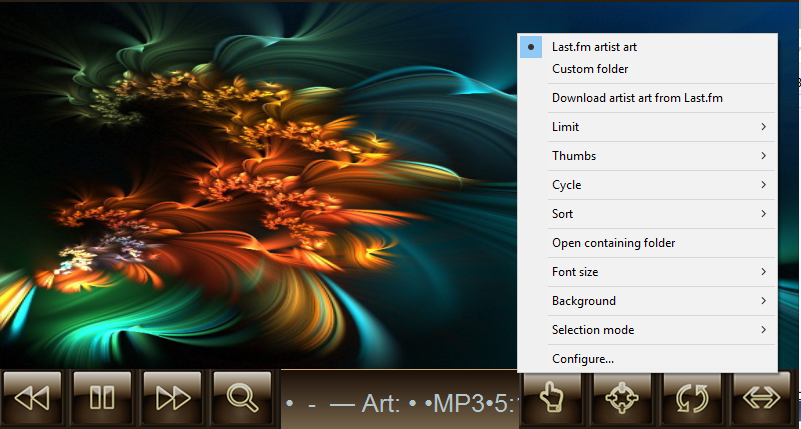Click the crosshair target icon button
The height and width of the screenshot is (429, 801).
tap(623, 398)
